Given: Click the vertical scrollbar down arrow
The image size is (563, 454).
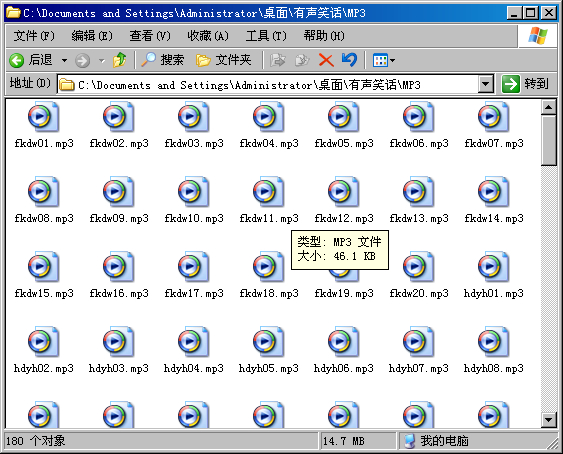Looking at the screenshot, I should point(549,420).
